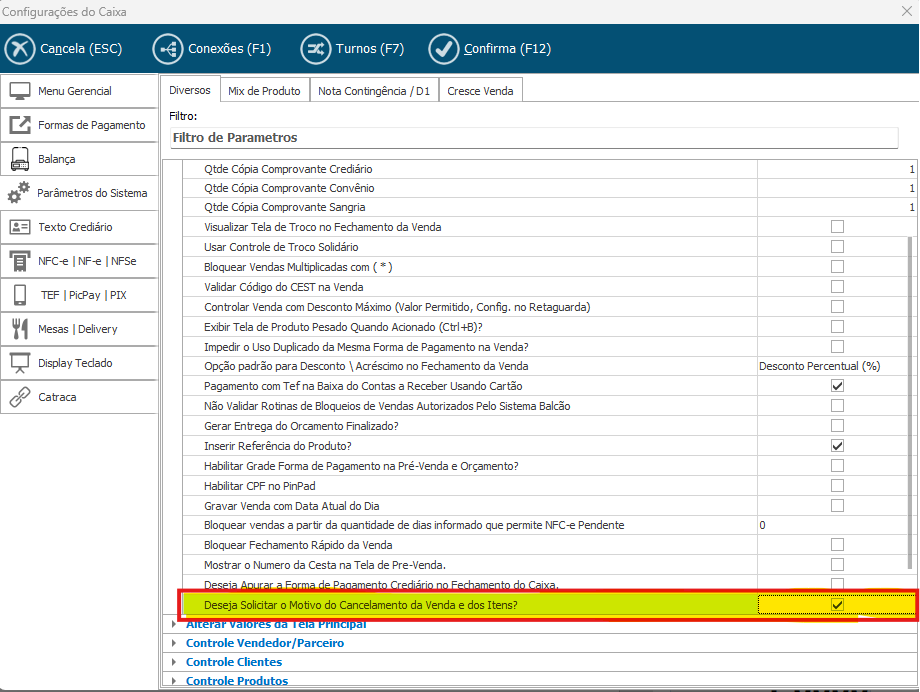Expand the Controle Produtos section

(176, 681)
